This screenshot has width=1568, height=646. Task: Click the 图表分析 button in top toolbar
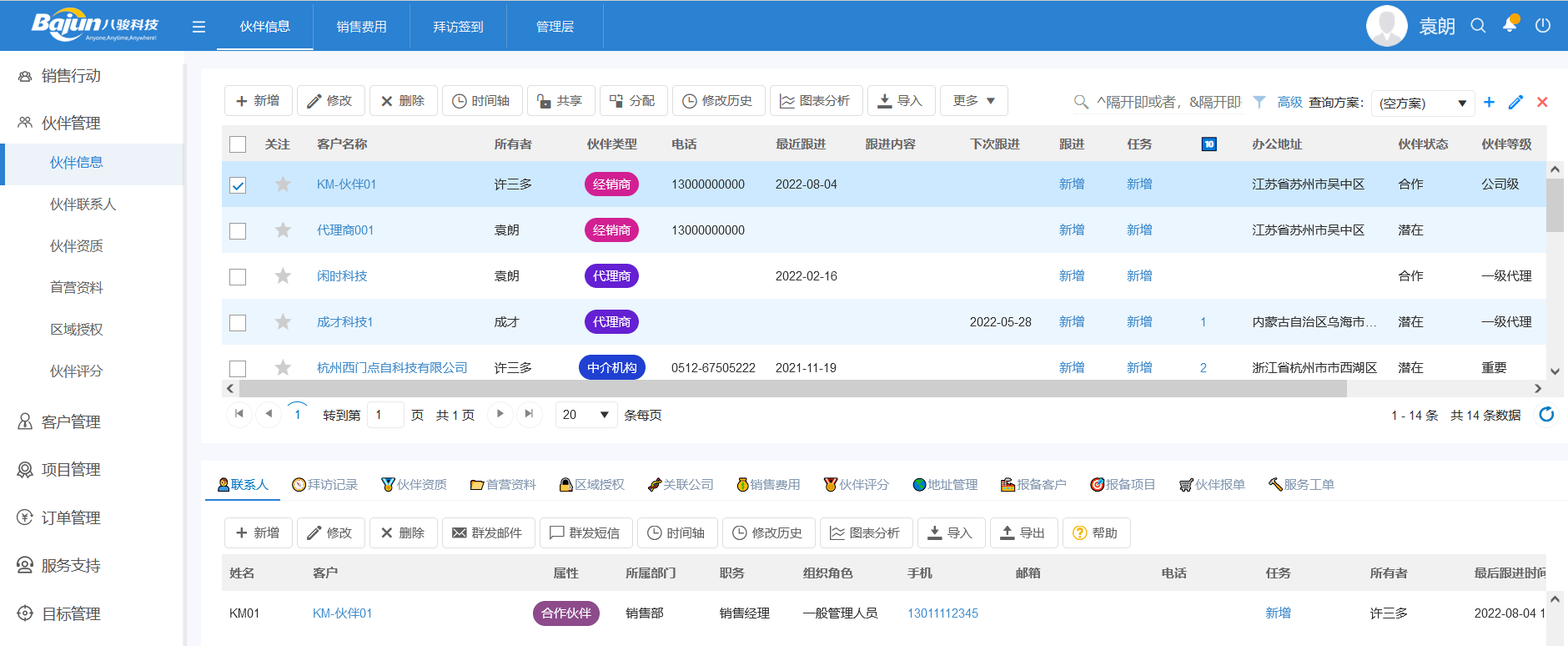click(815, 101)
